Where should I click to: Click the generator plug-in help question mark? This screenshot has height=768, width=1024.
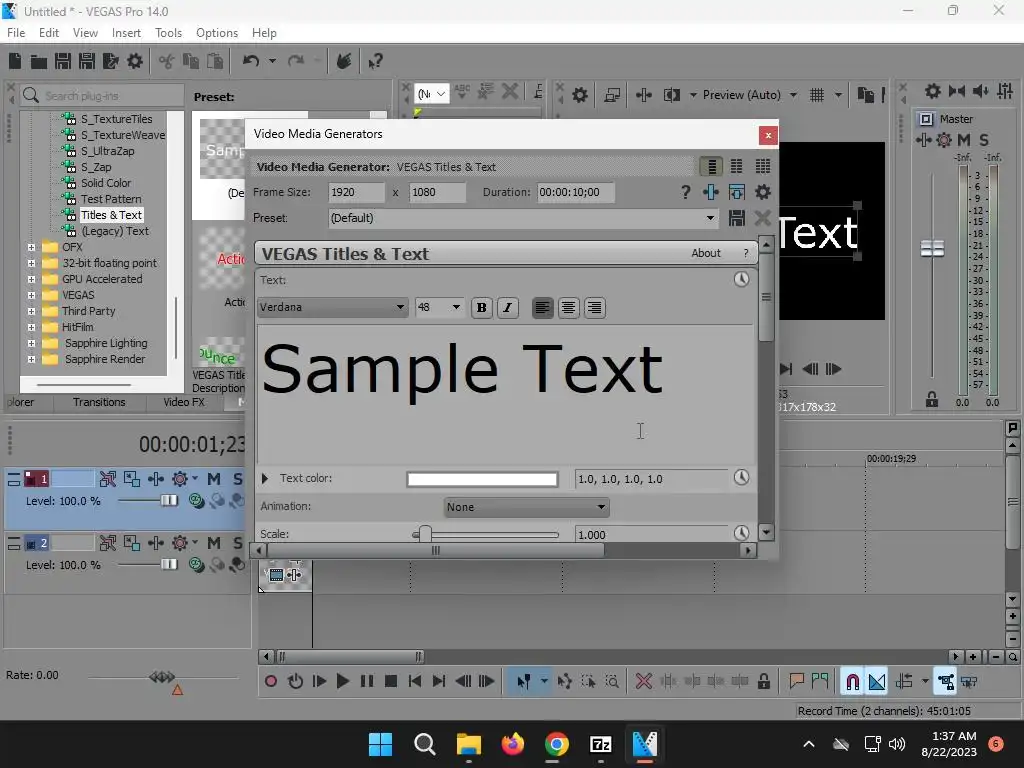click(685, 192)
